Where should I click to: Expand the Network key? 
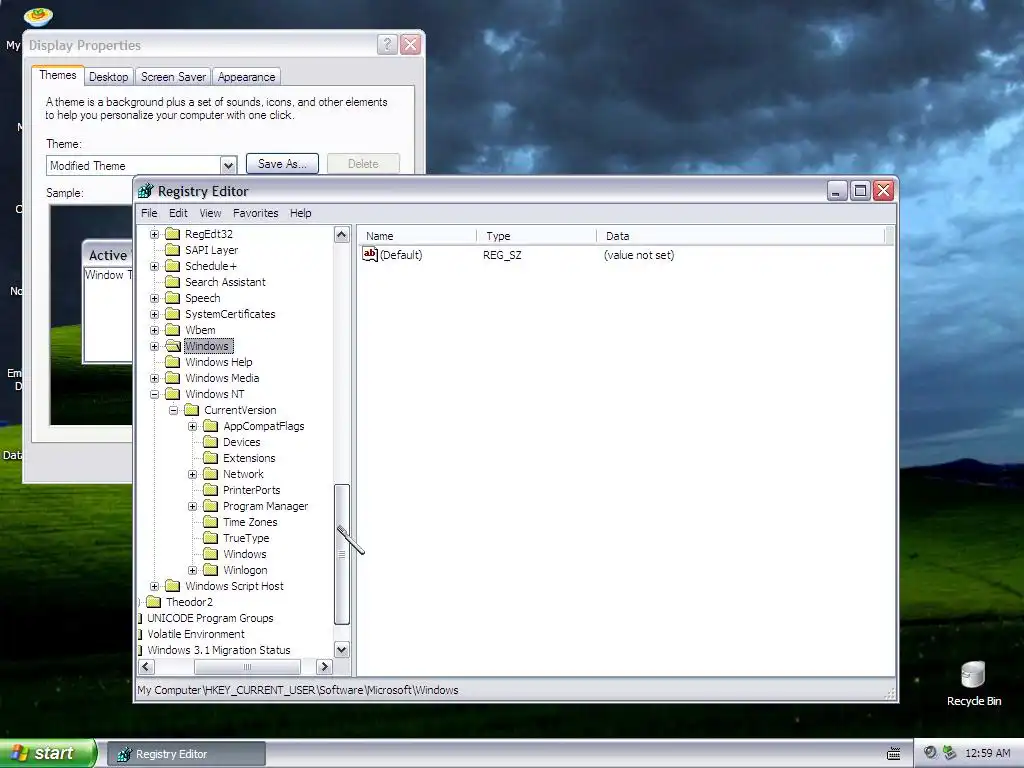[193, 474]
